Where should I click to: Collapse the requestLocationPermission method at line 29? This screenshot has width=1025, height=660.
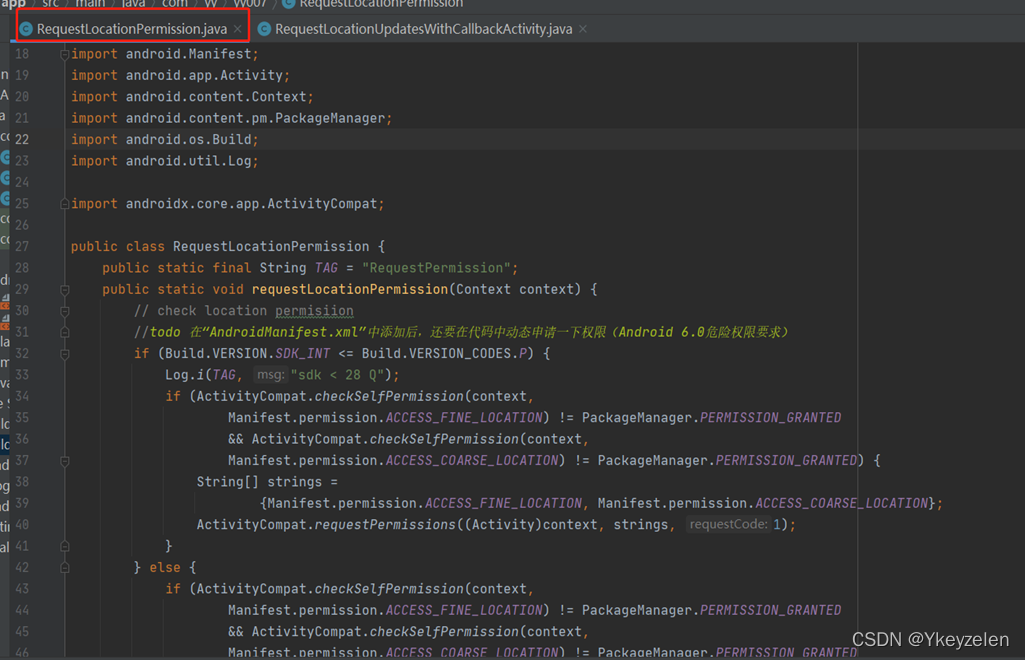(65, 289)
